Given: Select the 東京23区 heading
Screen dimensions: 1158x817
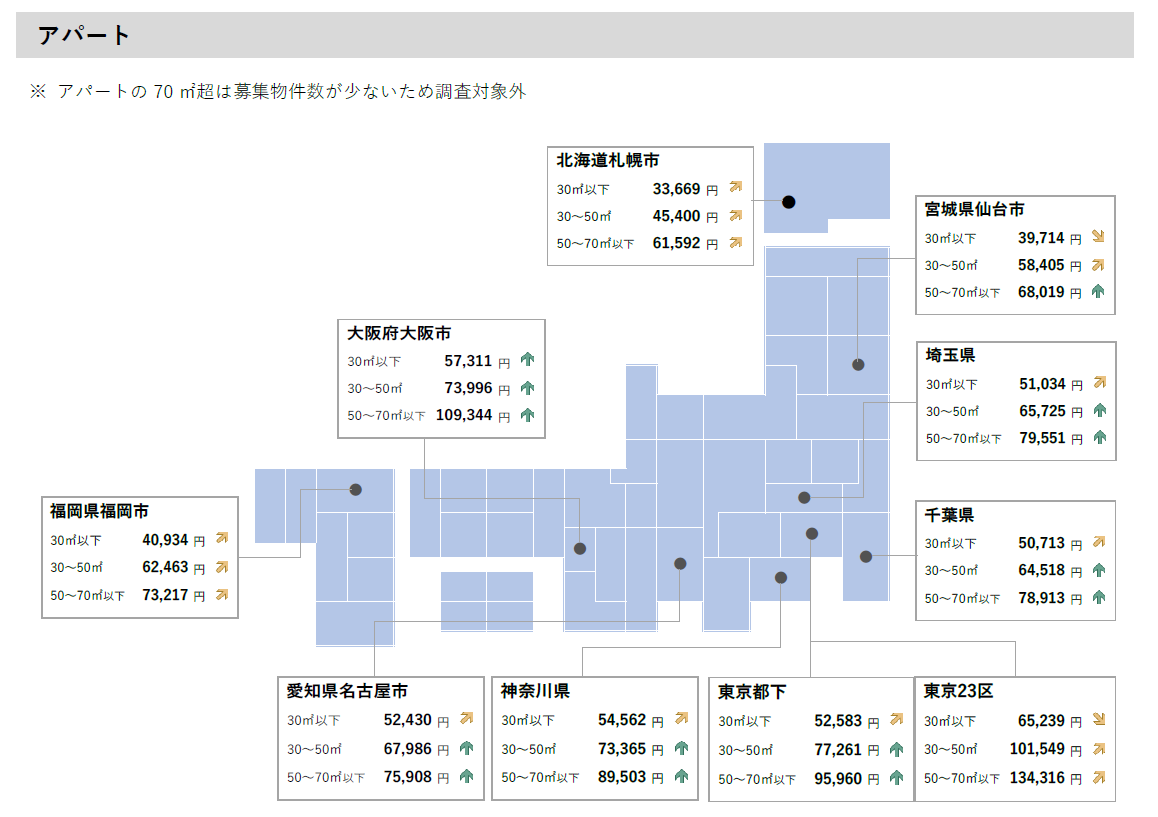Looking at the screenshot, I should click(x=958, y=691).
